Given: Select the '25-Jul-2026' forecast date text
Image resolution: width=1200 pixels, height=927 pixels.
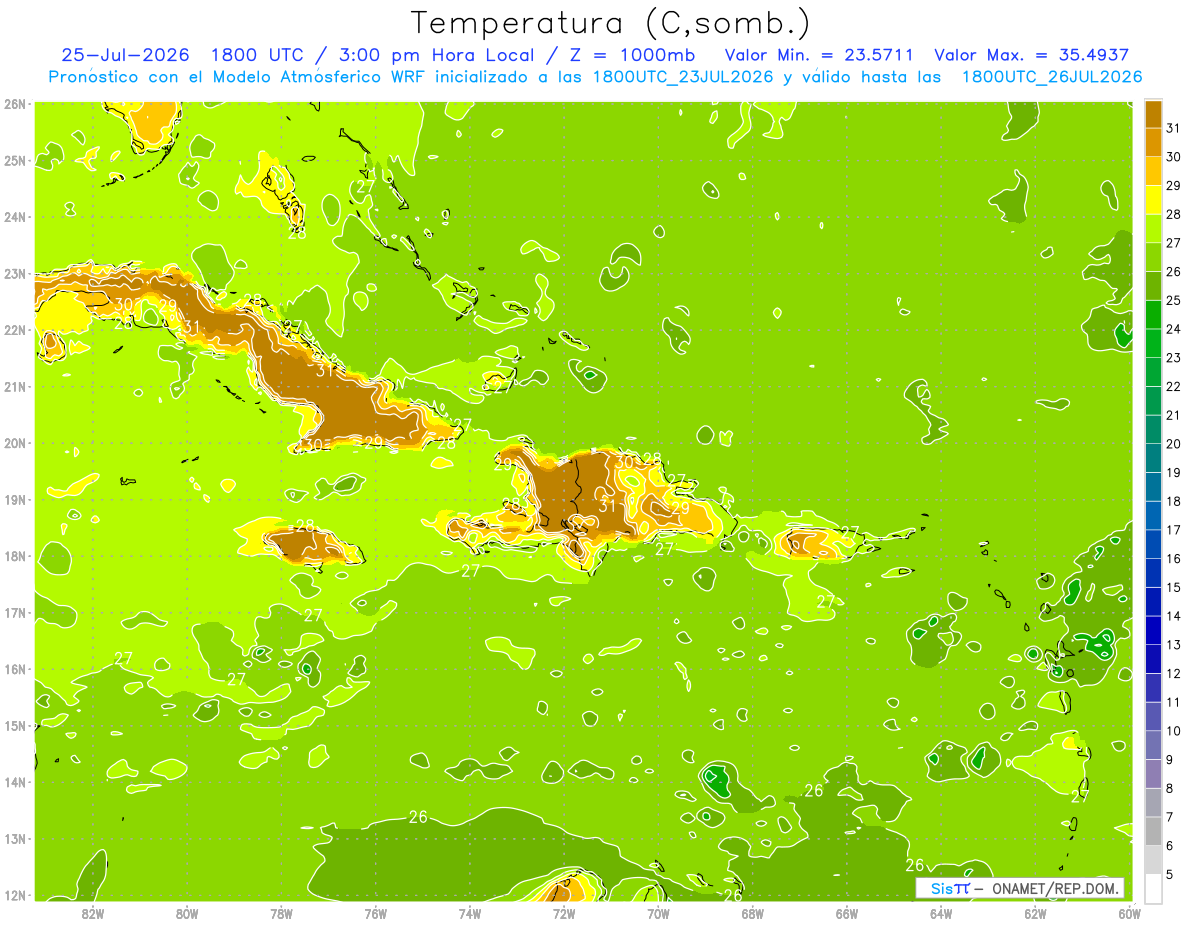Looking at the screenshot, I should click(125, 55).
